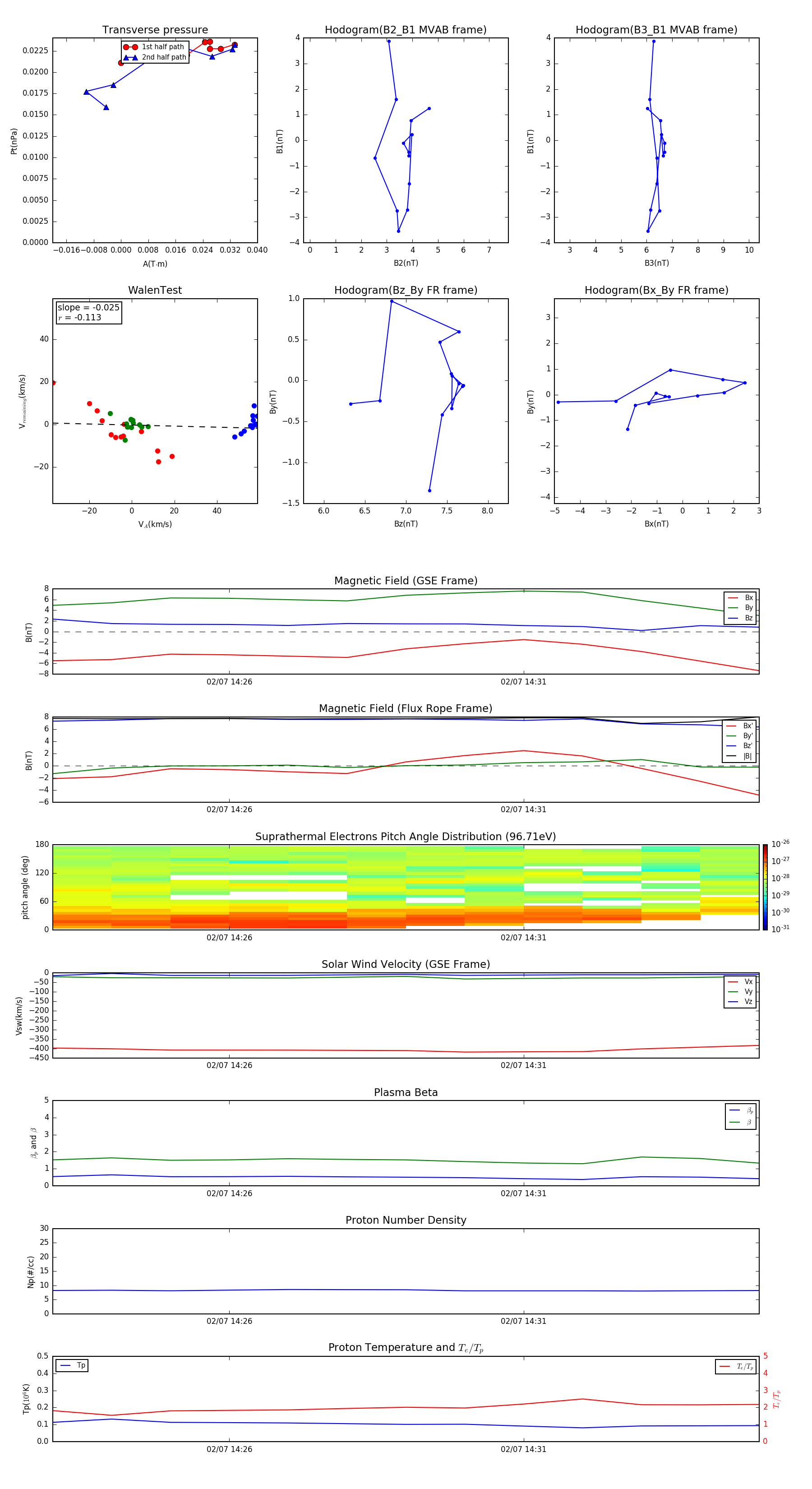Image resolution: width=812 pixels, height=1489 pixels.
Task: Select the "Vsw(km/s)" y-axis label
Action: (x=19, y=1016)
